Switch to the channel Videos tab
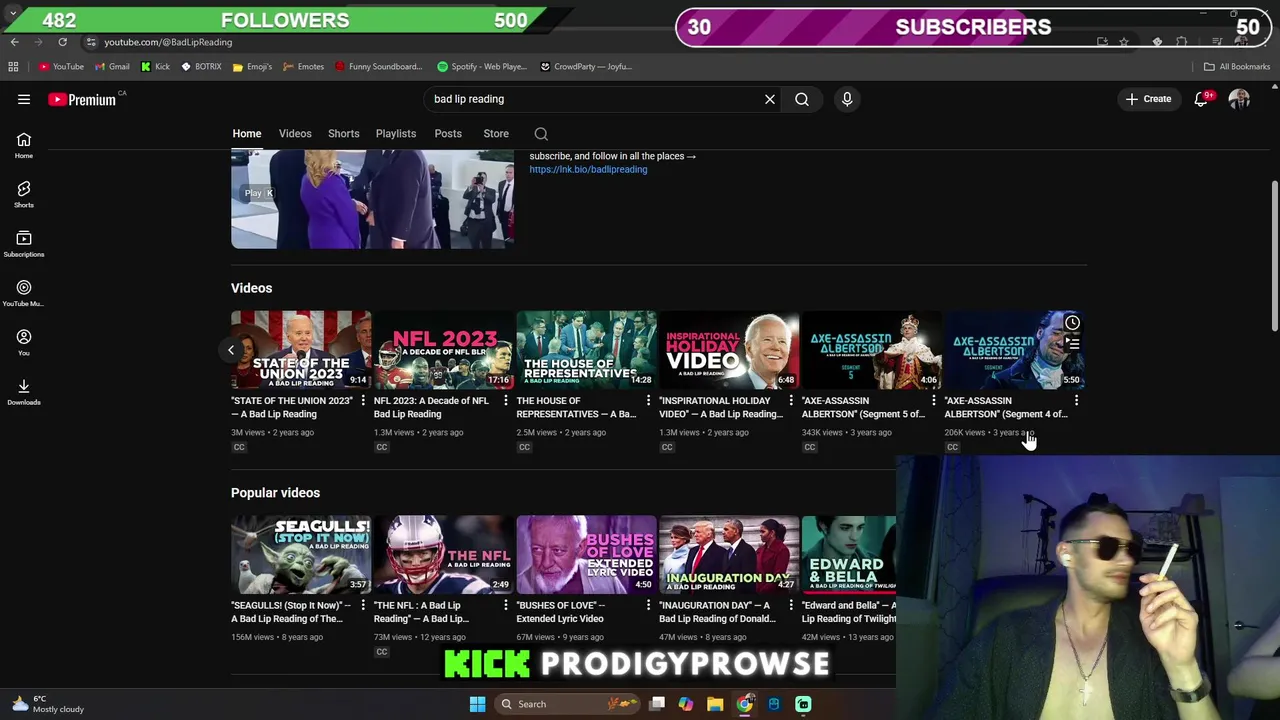 click(295, 134)
